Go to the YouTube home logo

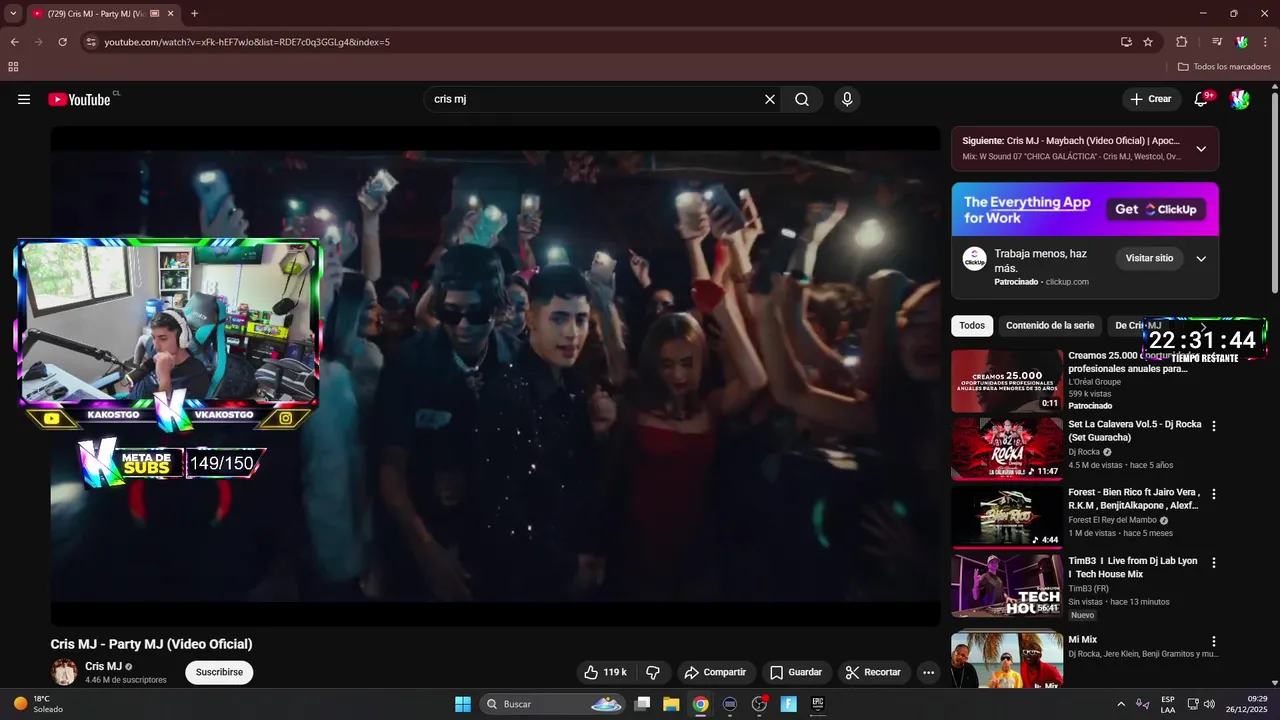80,99
